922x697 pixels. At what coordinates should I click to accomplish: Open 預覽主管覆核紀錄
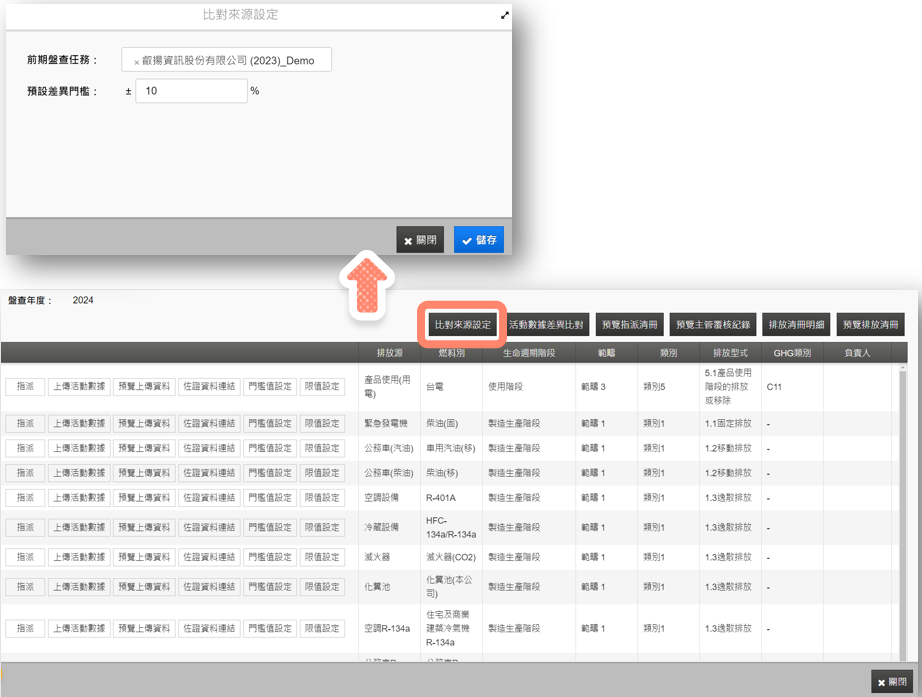click(713, 325)
